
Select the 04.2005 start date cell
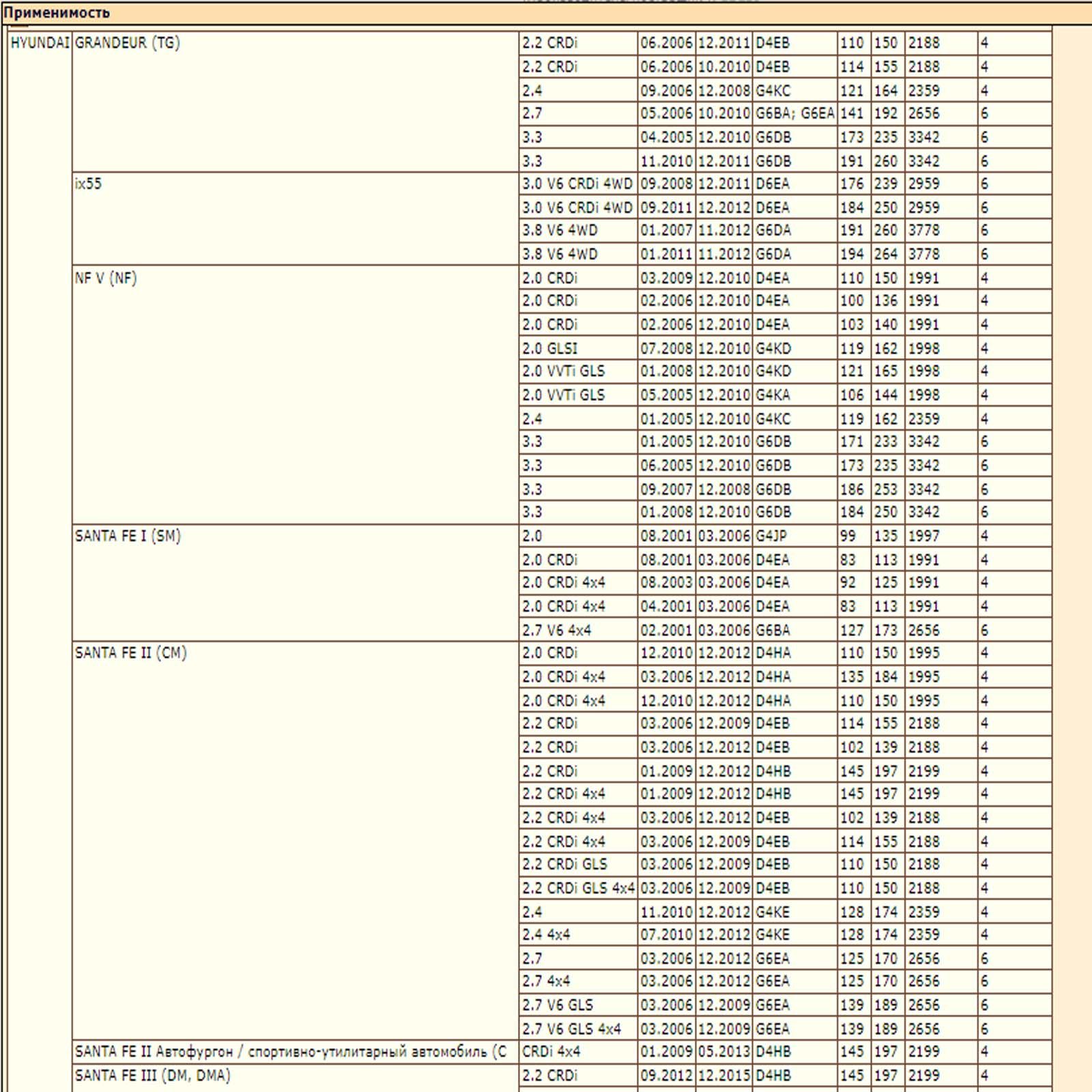coord(666,137)
